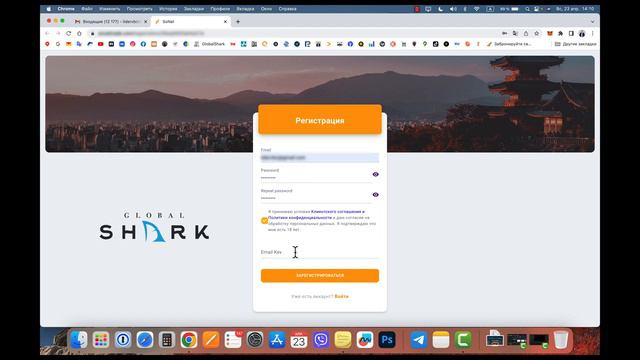Screen dimensions: 640x360
Task: Open Reminders with red badge in Dock
Action: (x=233, y=340)
